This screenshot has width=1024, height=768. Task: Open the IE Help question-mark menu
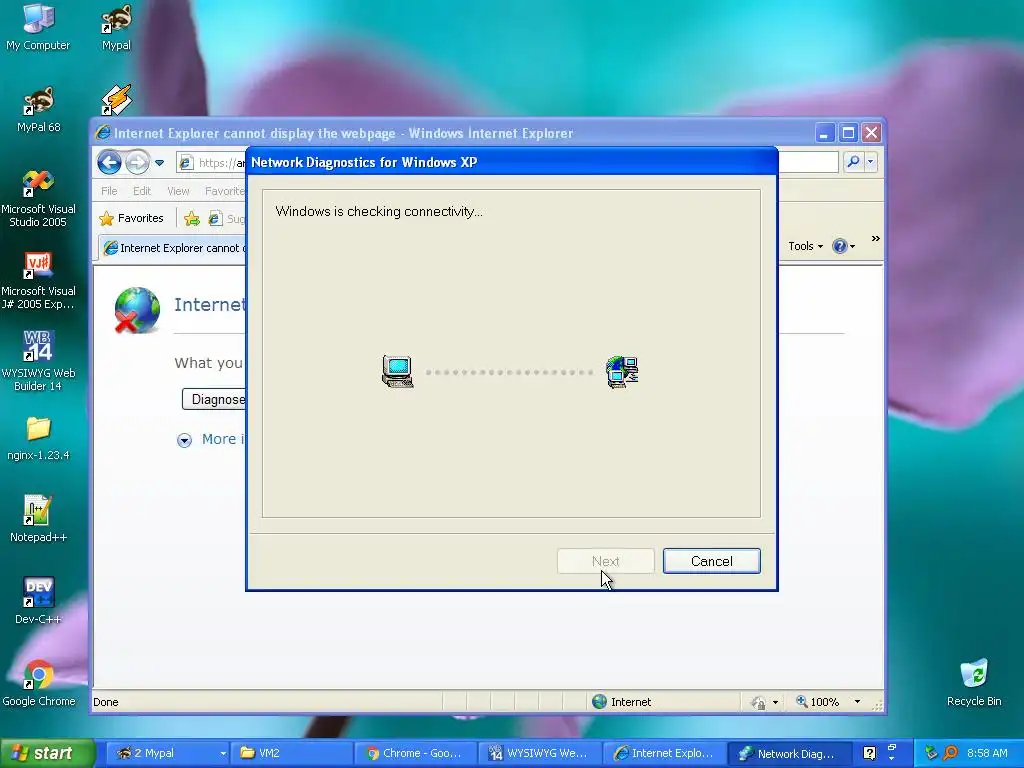click(843, 246)
